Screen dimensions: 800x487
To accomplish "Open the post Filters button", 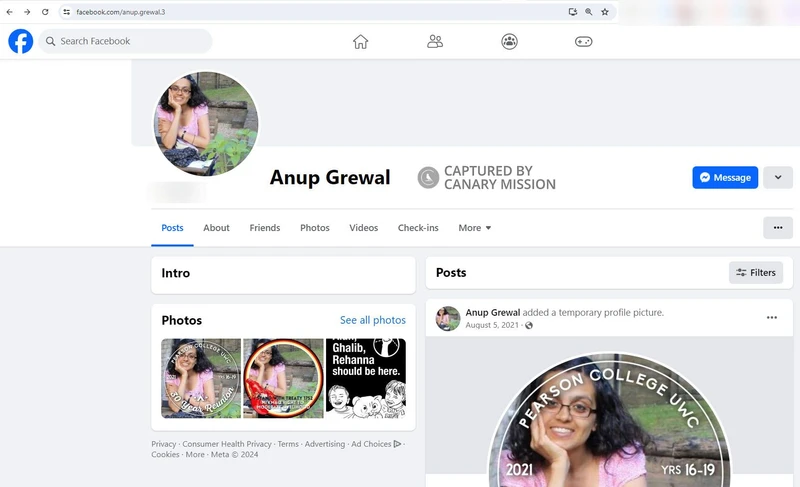I will pos(756,273).
